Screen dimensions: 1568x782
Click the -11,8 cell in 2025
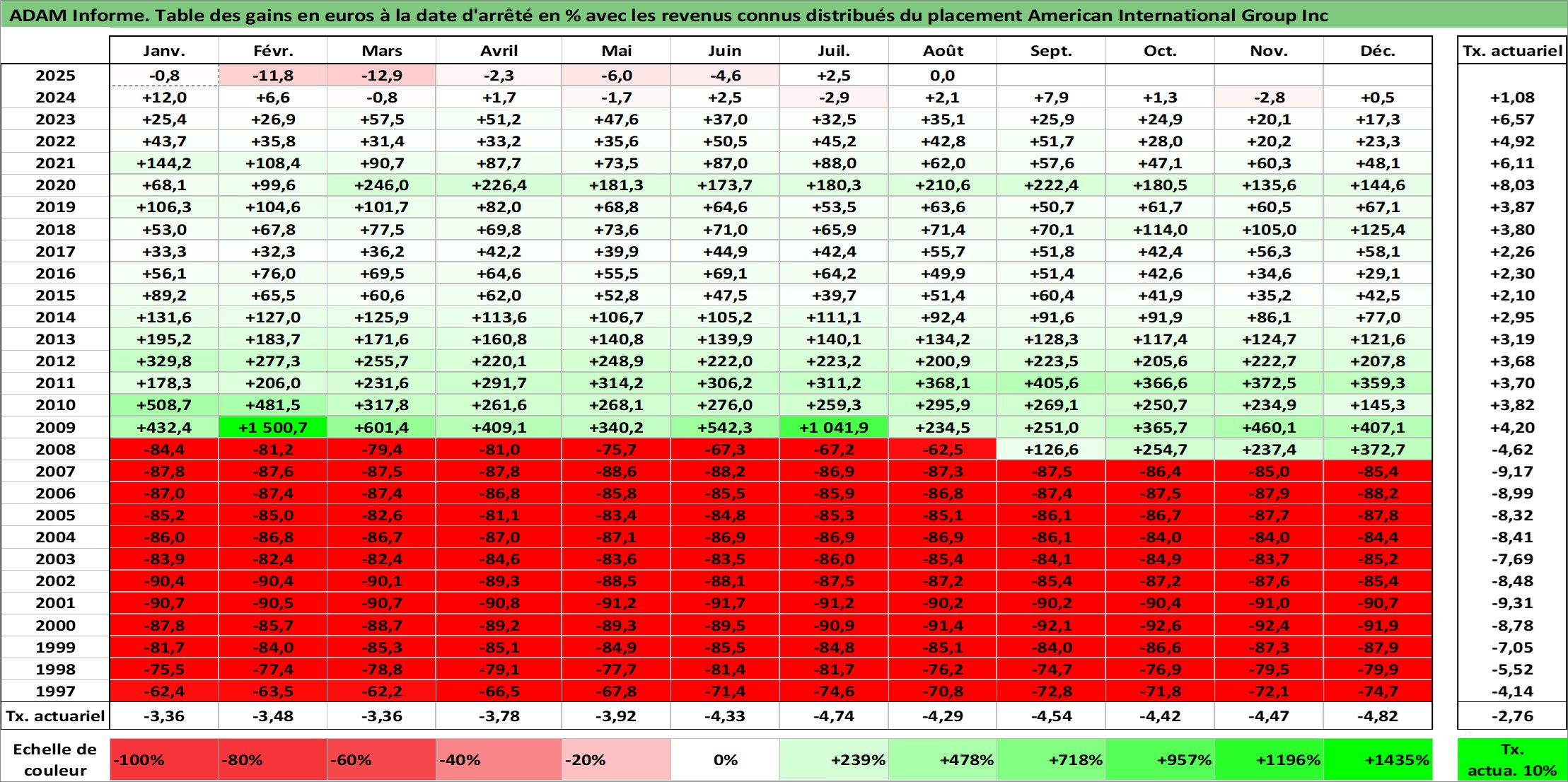(273, 76)
